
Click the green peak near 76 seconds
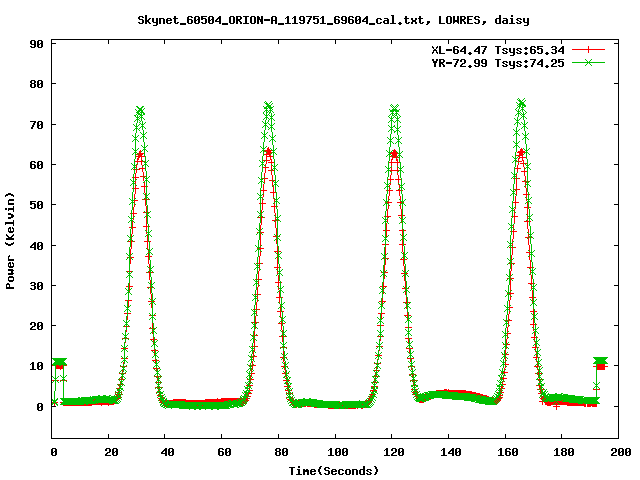pos(268,106)
